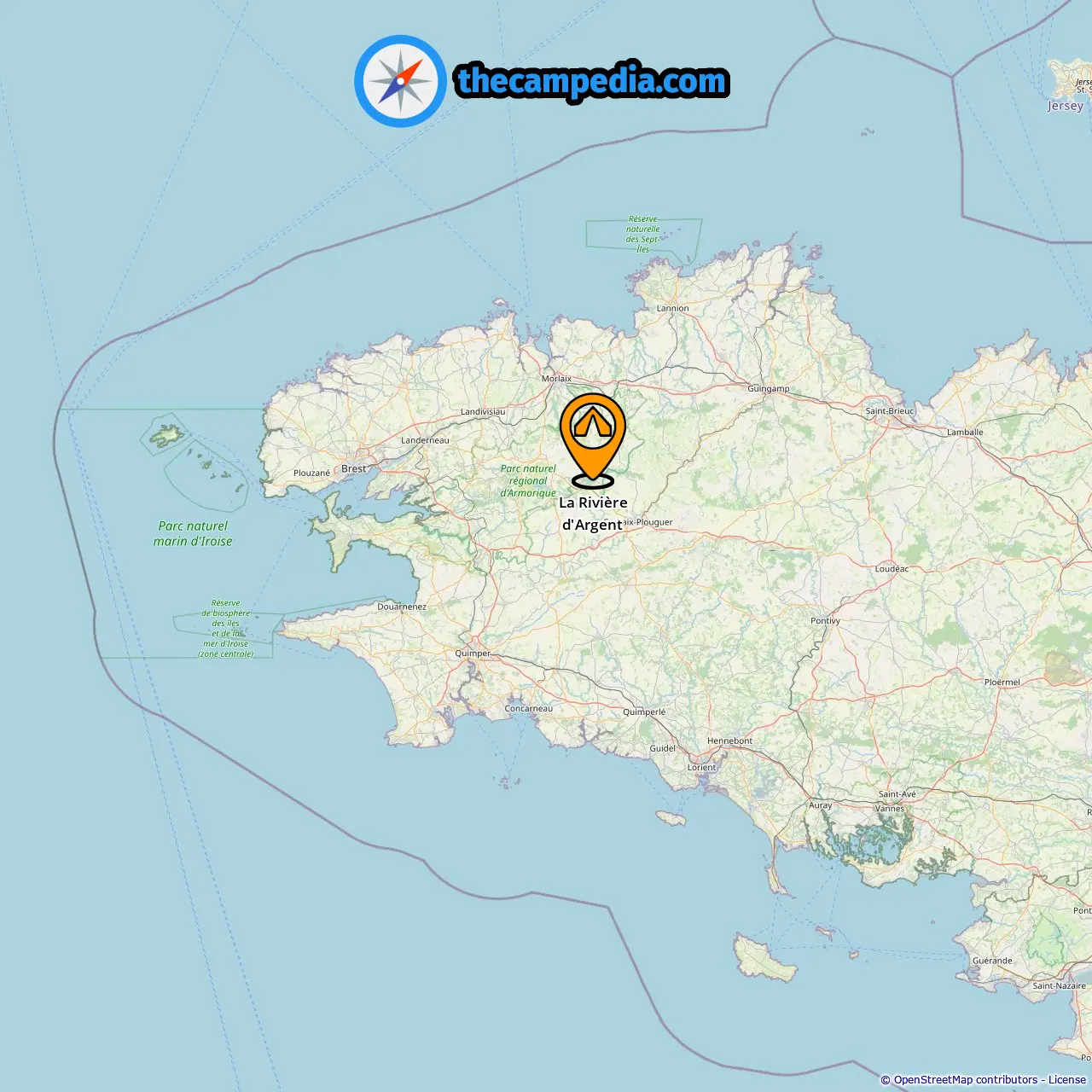Select the La Rivière d'Argent label

(593, 514)
